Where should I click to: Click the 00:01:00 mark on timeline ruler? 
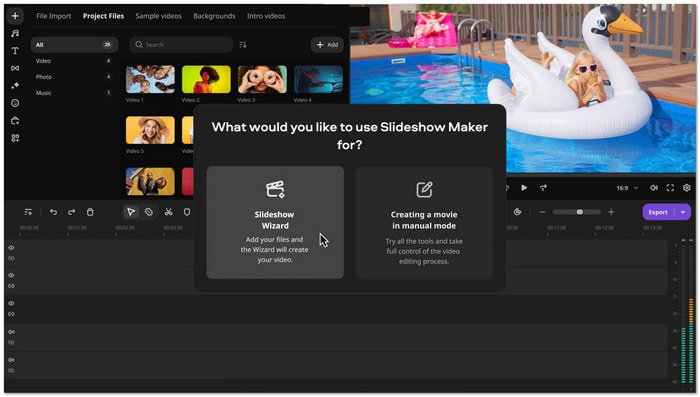pos(77,228)
